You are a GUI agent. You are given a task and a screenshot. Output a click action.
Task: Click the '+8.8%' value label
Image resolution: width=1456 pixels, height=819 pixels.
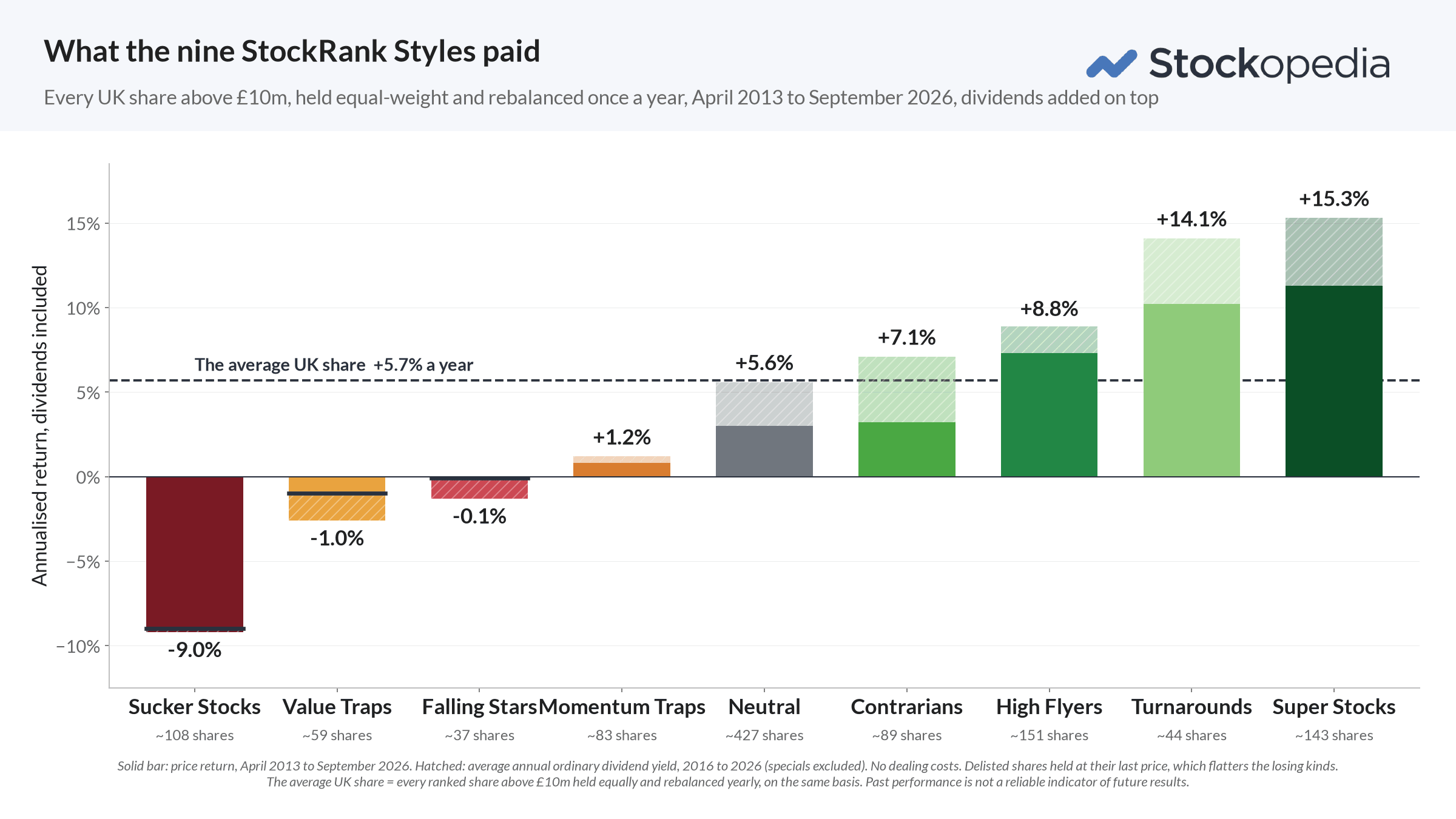click(x=1049, y=309)
